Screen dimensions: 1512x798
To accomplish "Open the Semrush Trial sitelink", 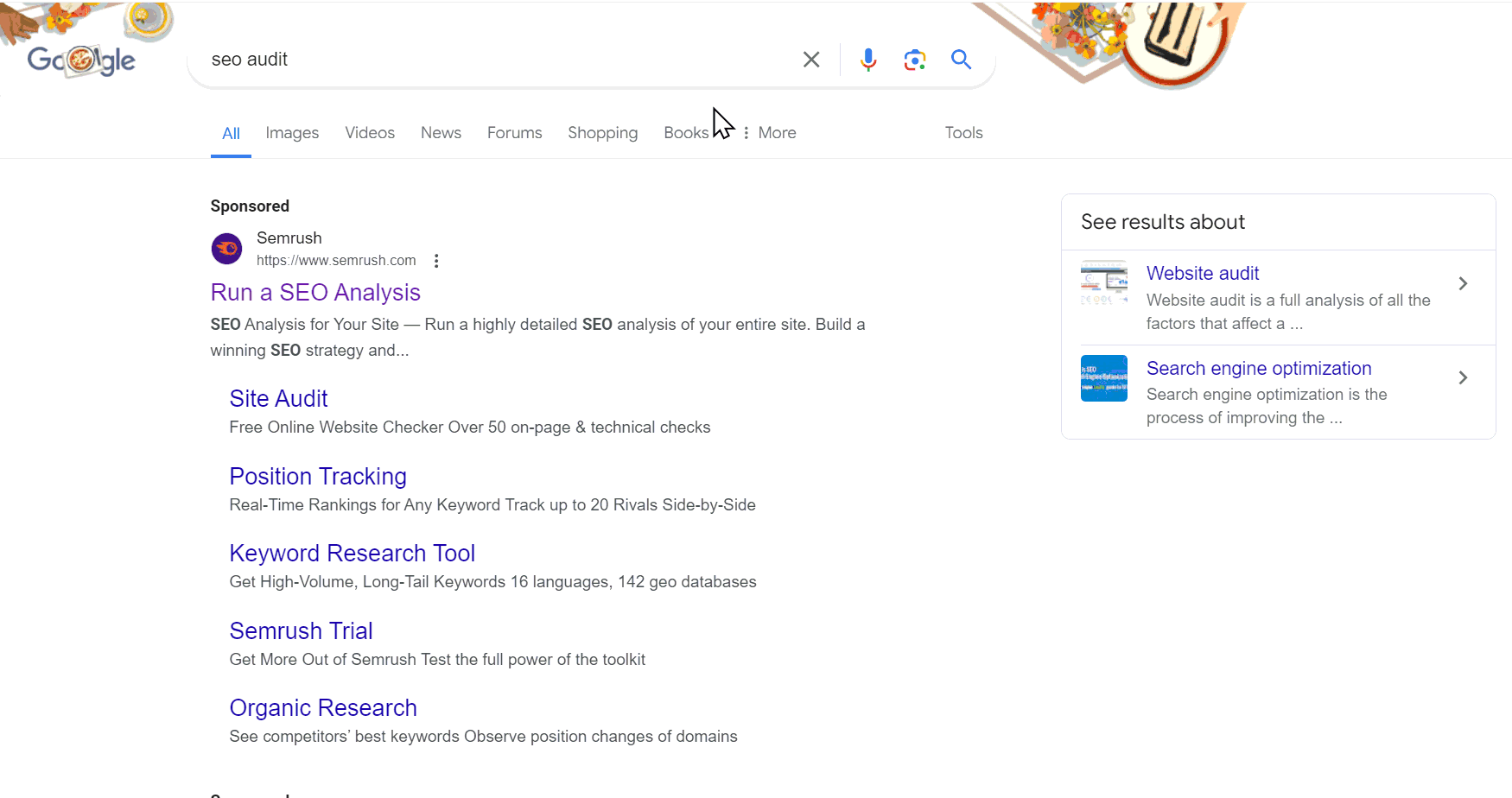I will (301, 631).
